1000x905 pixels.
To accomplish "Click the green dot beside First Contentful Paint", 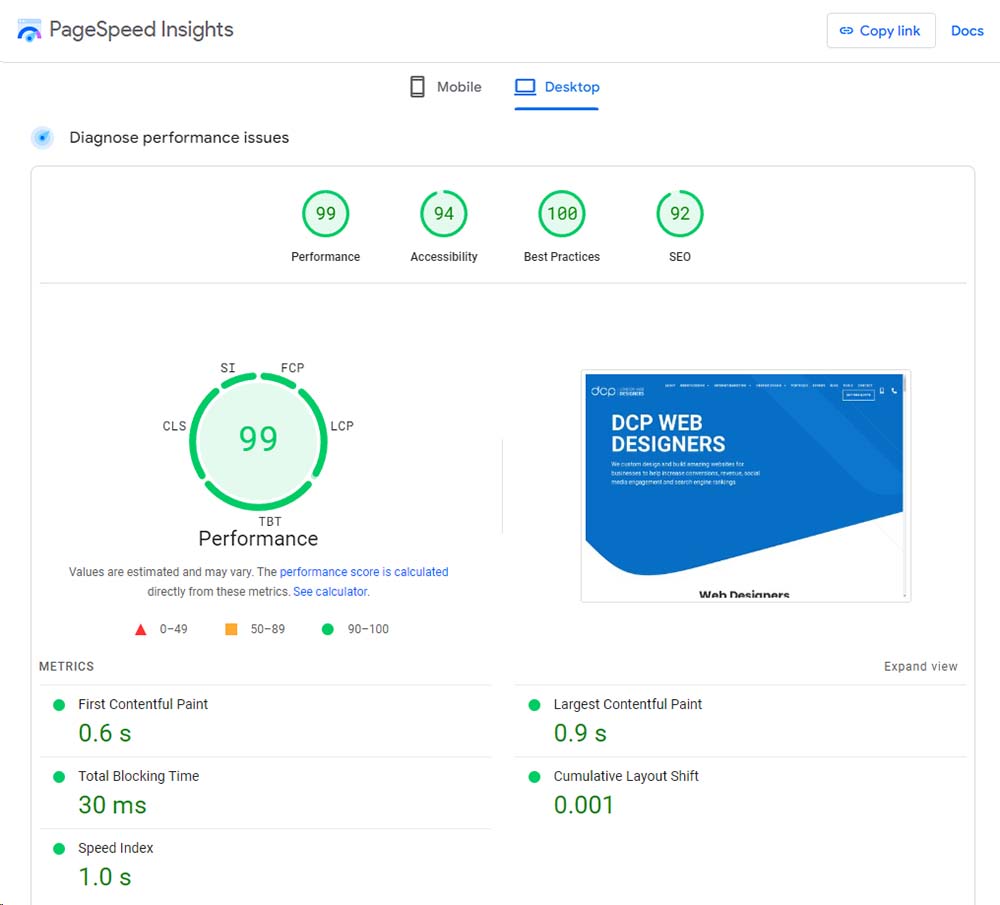I will pos(60,704).
